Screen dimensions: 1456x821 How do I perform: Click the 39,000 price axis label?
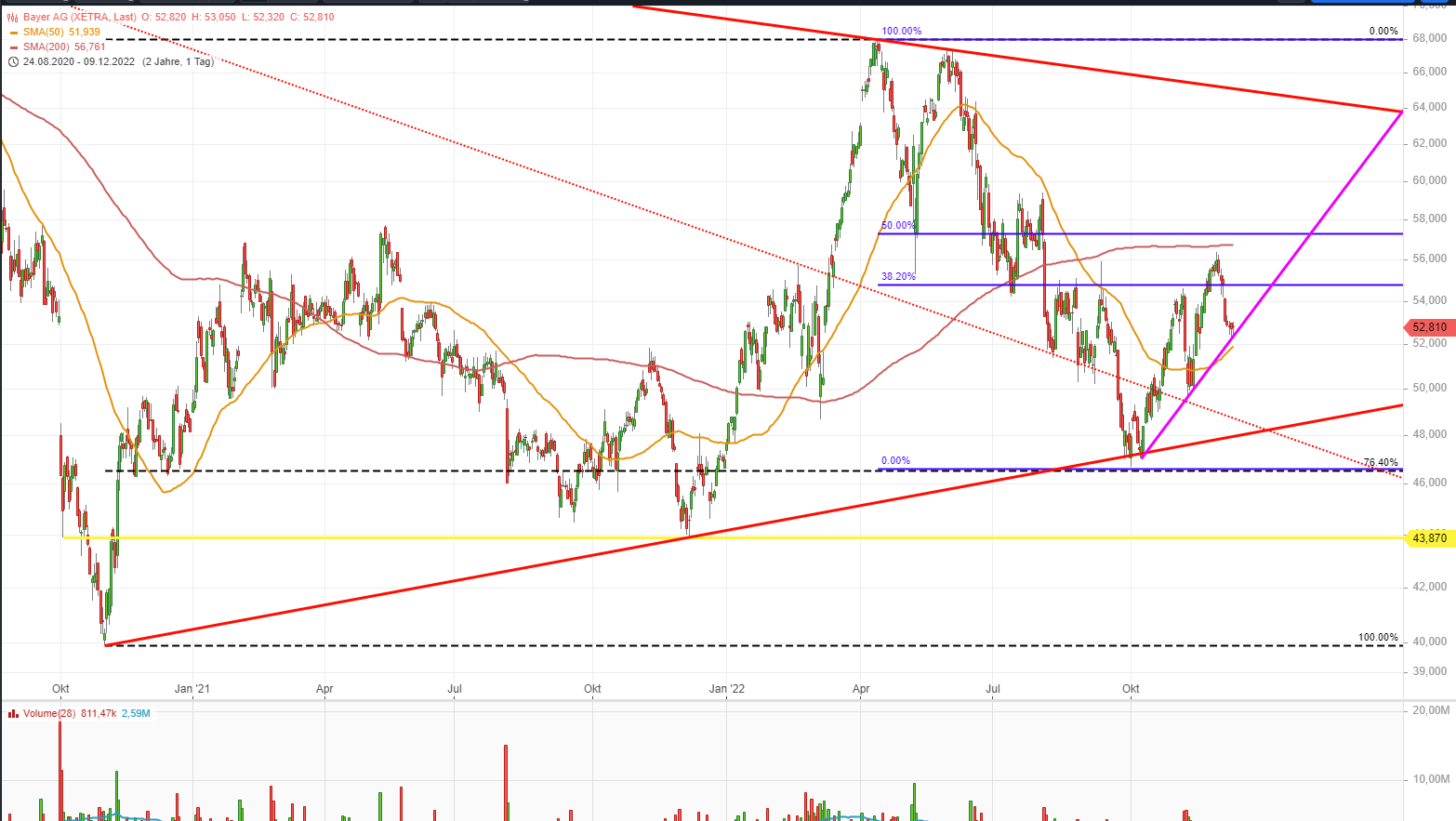tap(1430, 671)
